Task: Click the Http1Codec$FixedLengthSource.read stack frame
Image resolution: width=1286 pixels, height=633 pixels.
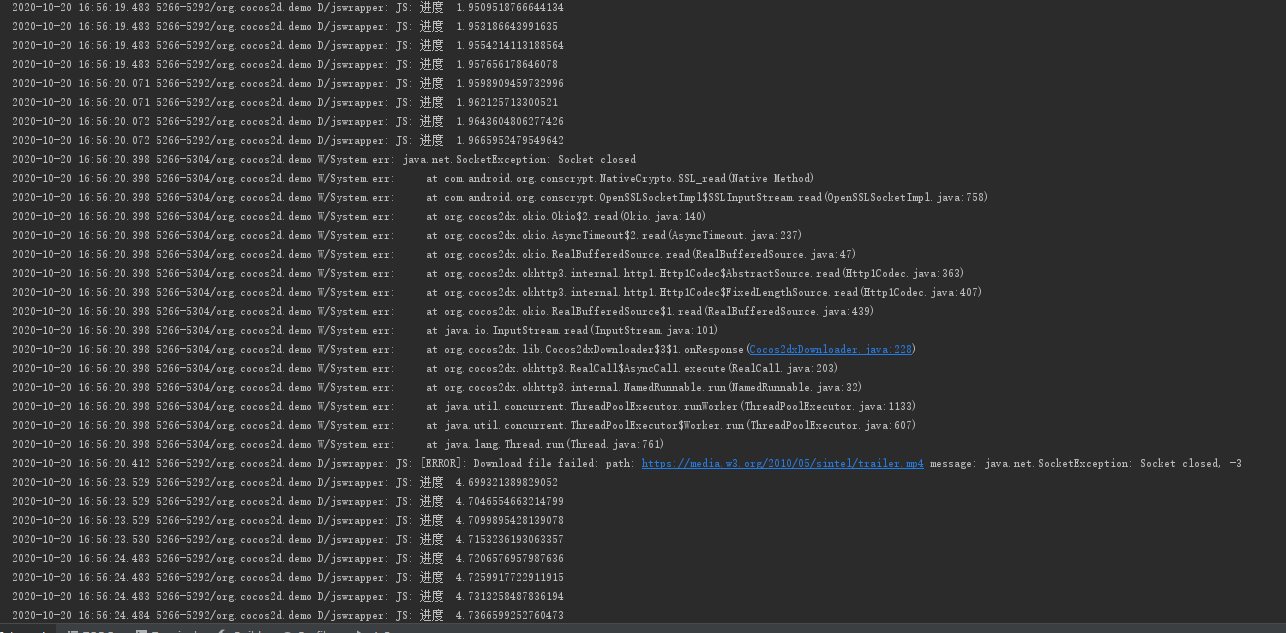Action: 704,293
